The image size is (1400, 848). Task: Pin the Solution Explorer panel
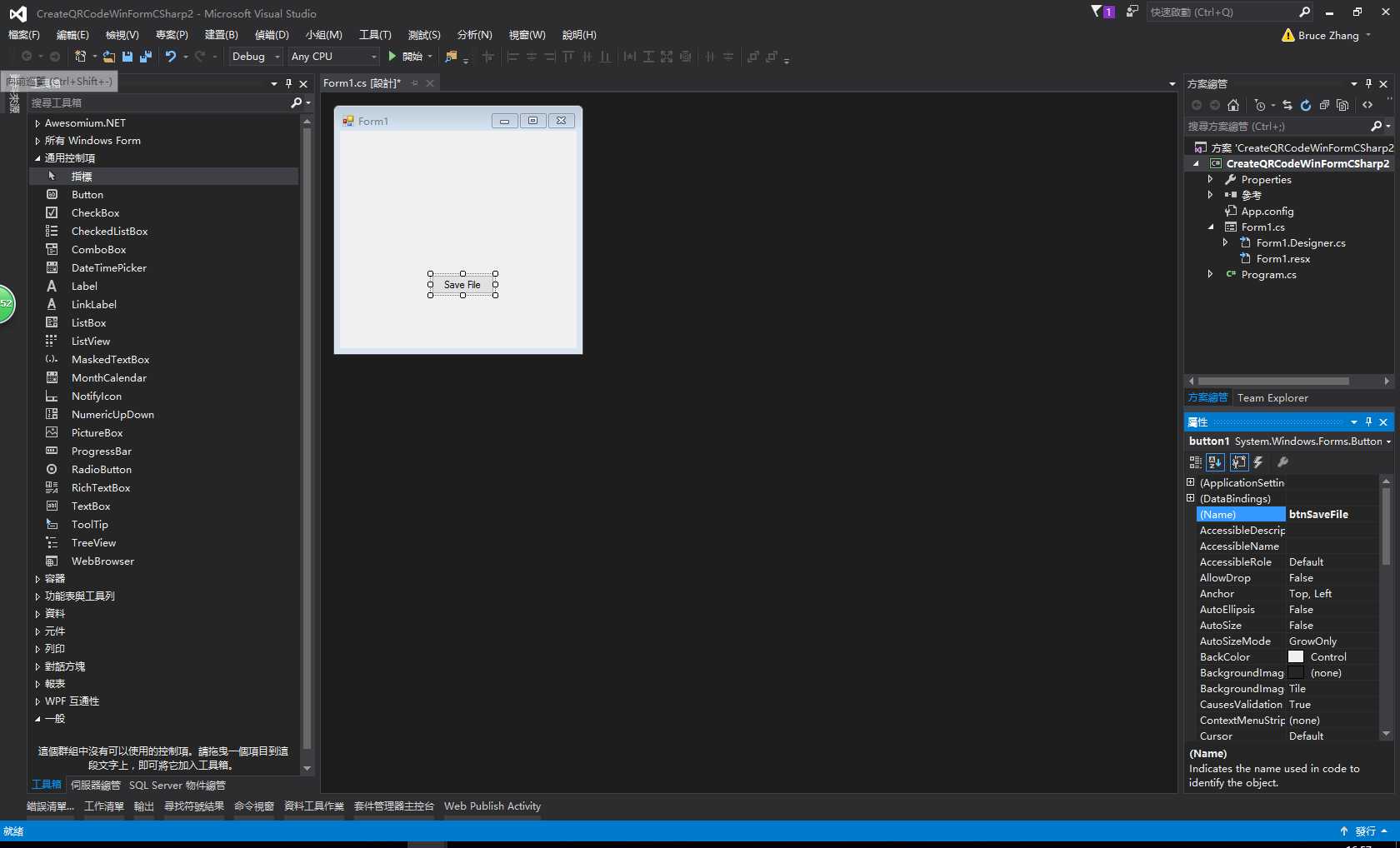pos(1368,83)
